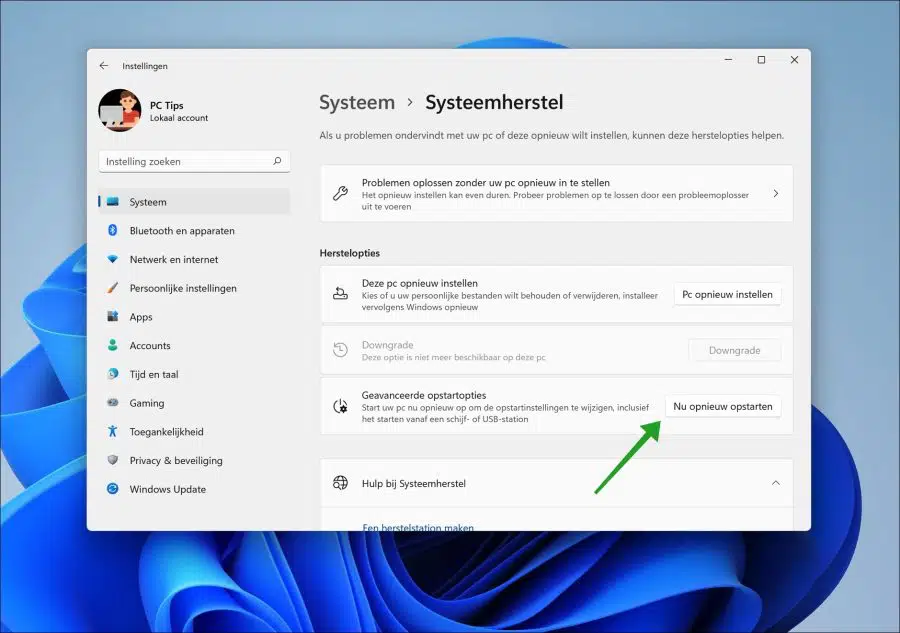The width and height of the screenshot is (900, 633).
Task: Click the chevron on Problemen oplossen row
Action: coord(775,193)
